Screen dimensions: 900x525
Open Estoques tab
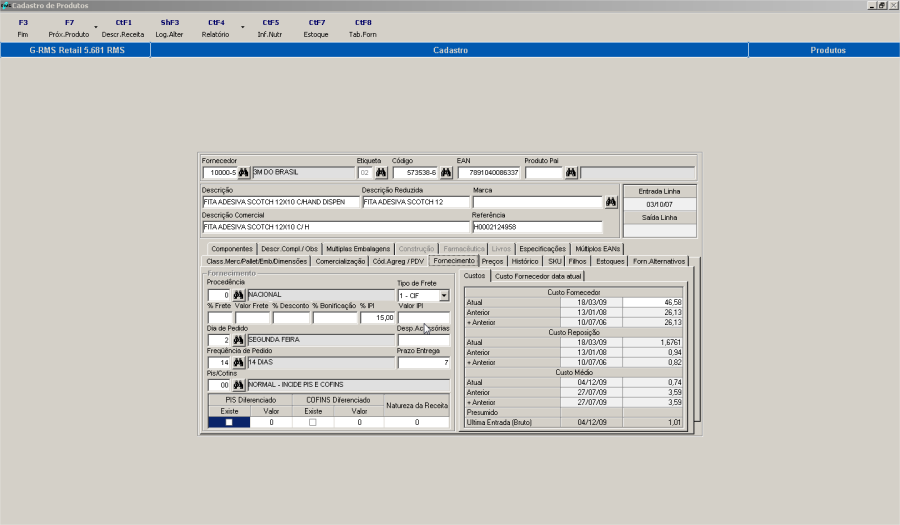(610, 261)
